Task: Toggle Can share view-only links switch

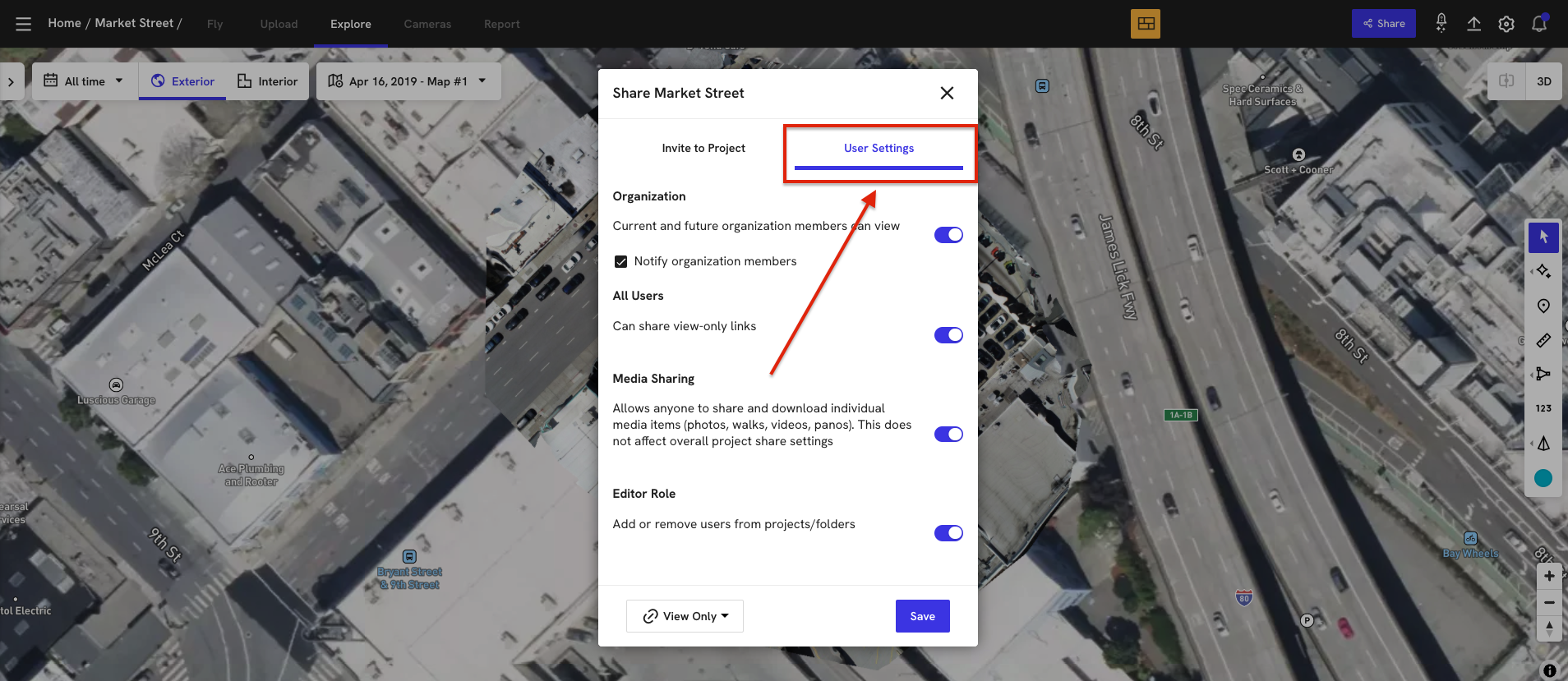Action: tap(948, 335)
